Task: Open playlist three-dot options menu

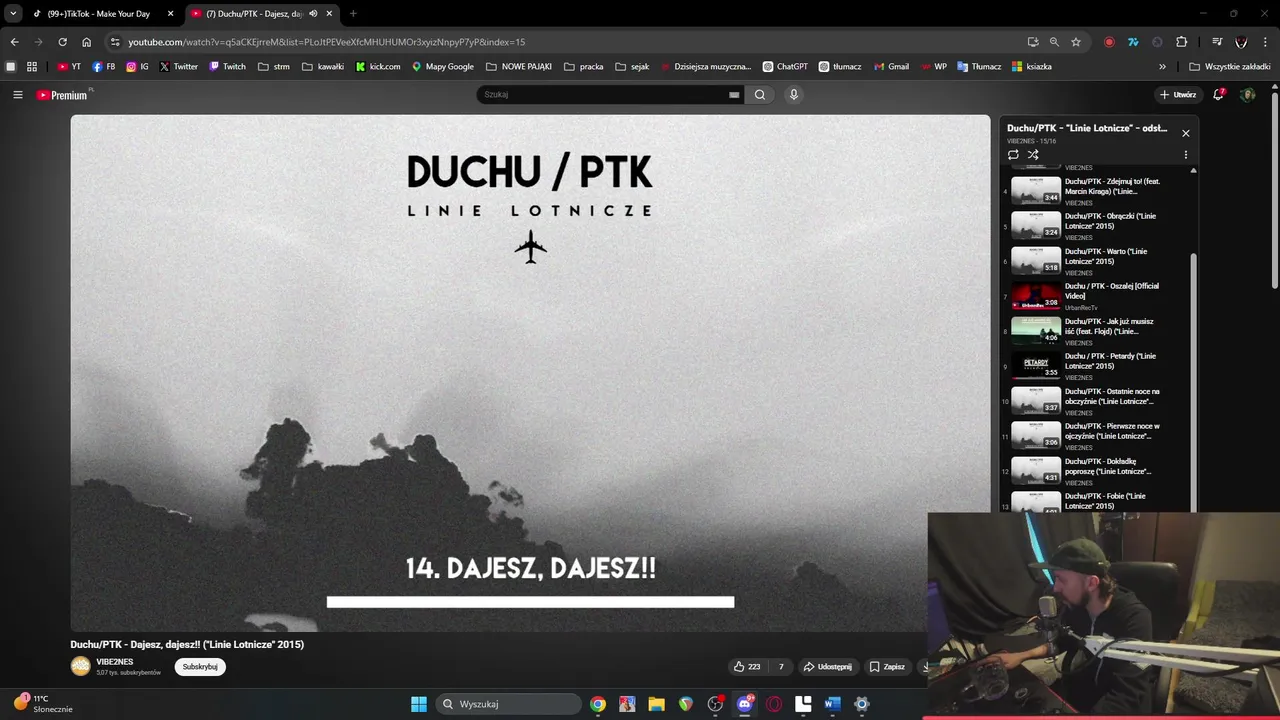Action: click(1186, 155)
